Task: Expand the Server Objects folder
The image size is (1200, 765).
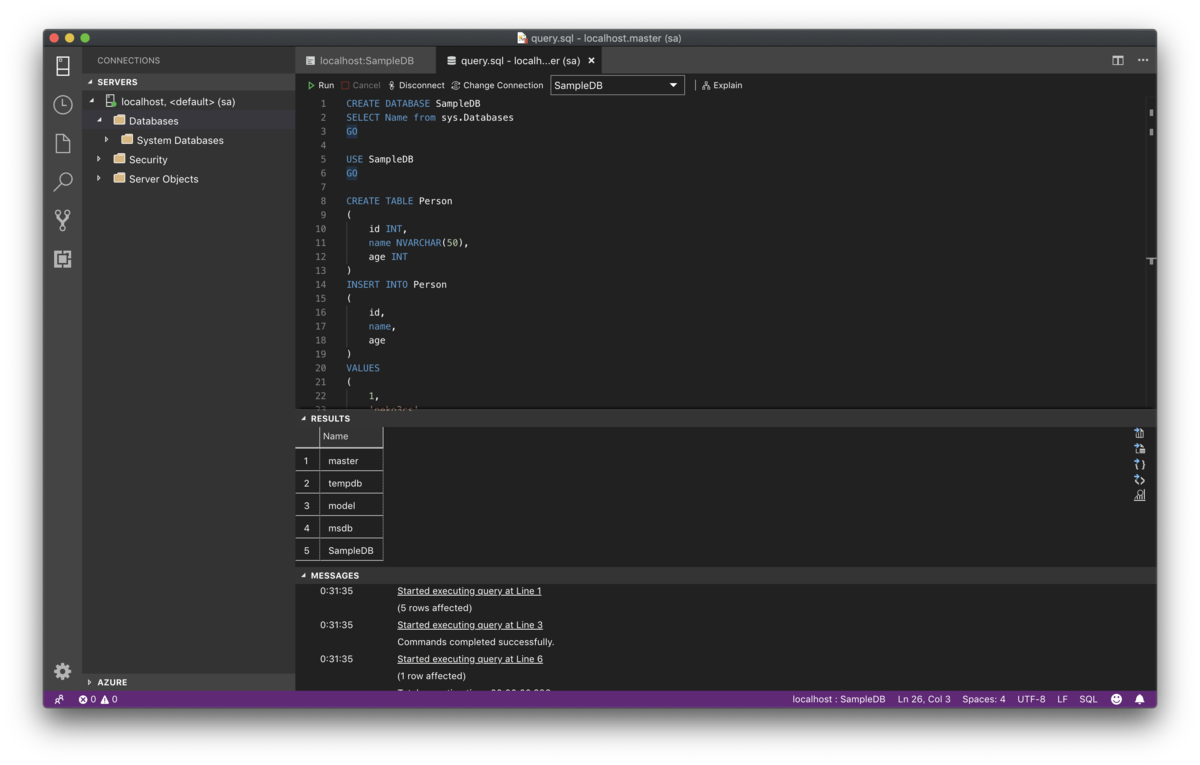Action: point(99,178)
